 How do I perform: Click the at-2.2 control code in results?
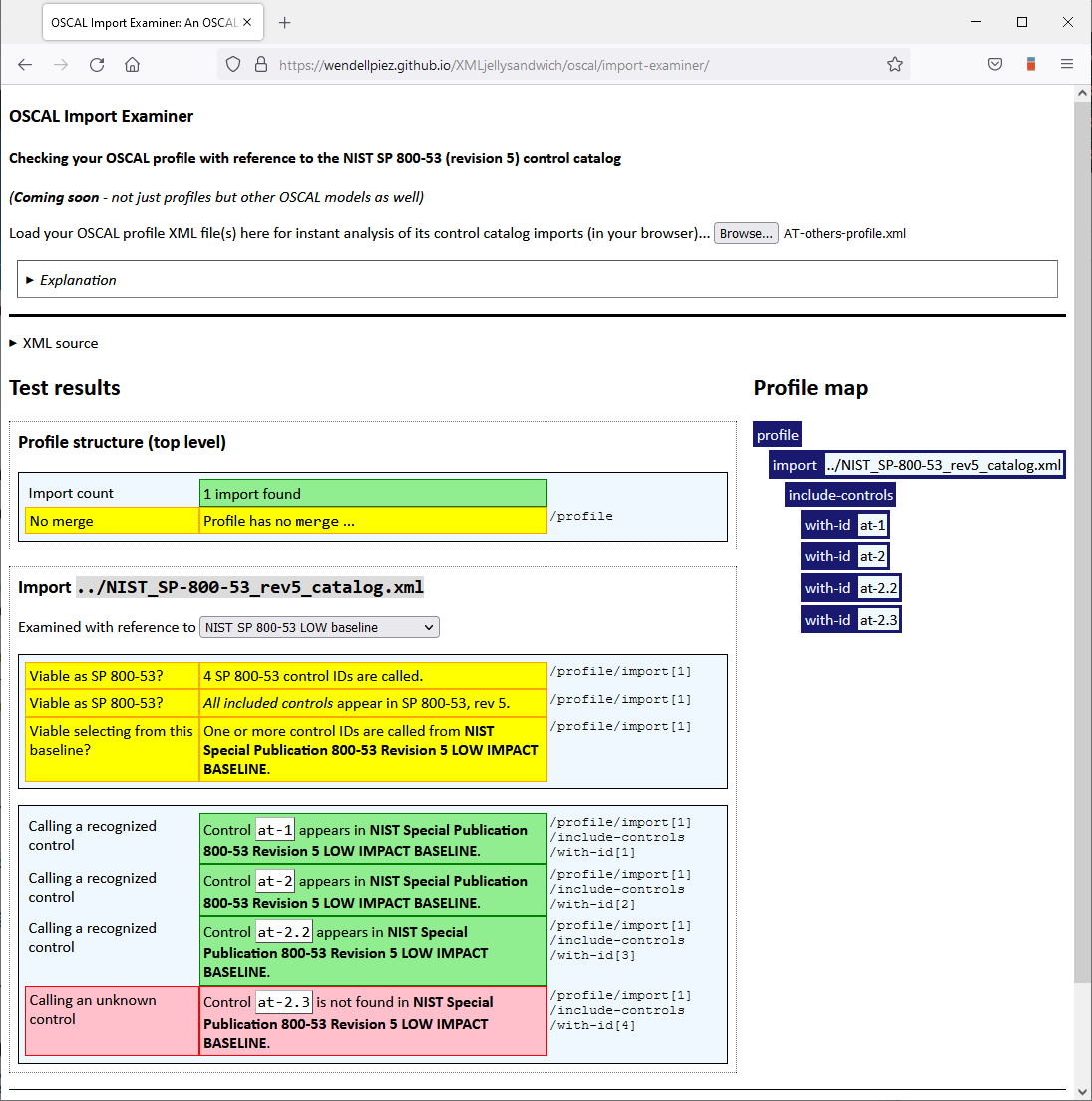283,932
